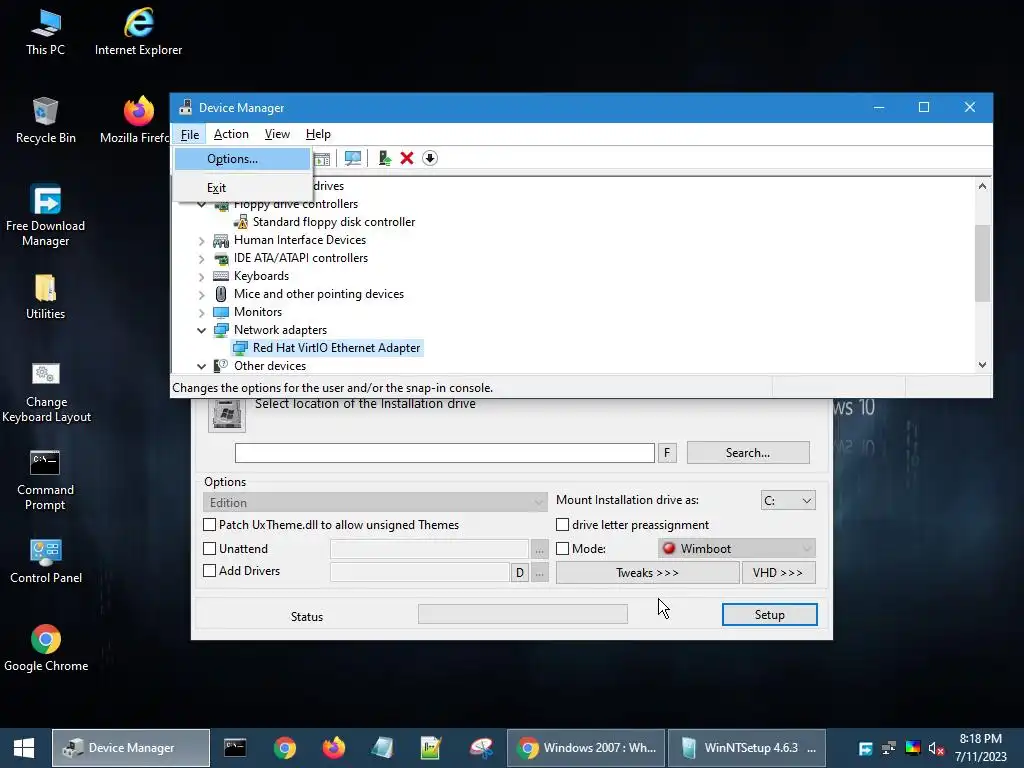
Task: Expand Keyboards node
Action: (x=202, y=277)
